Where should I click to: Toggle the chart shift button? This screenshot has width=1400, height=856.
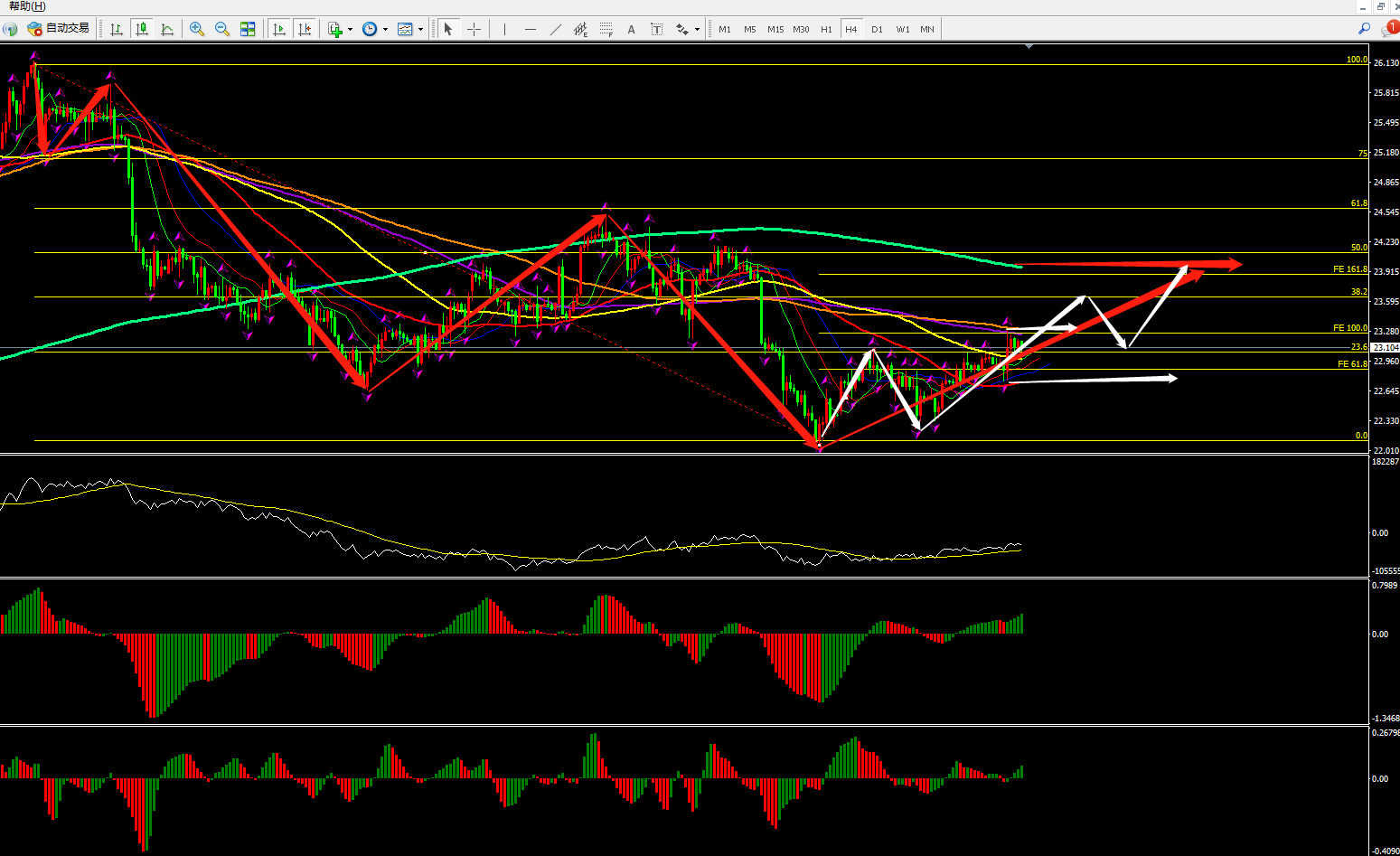pos(305,29)
